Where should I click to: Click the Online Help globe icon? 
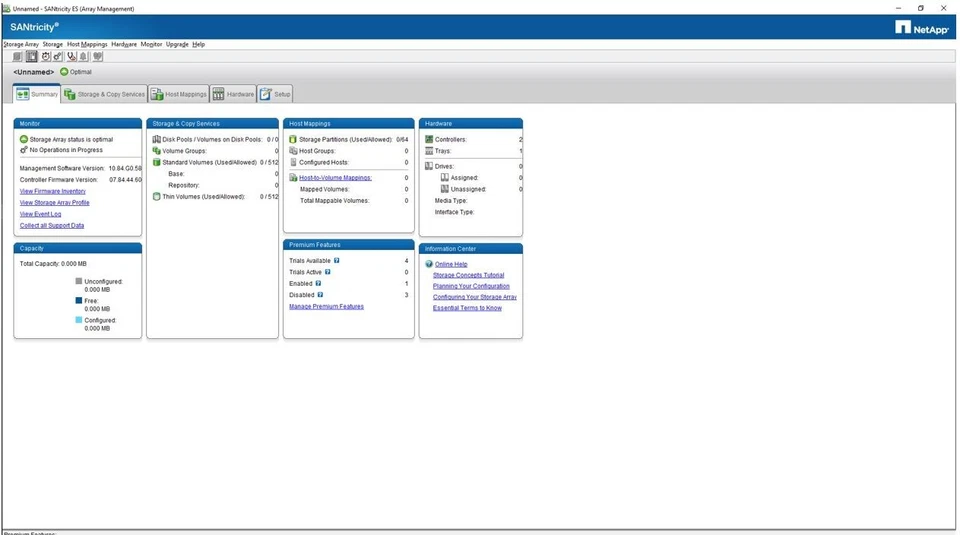pyautogui.click(x=429, y=264)
